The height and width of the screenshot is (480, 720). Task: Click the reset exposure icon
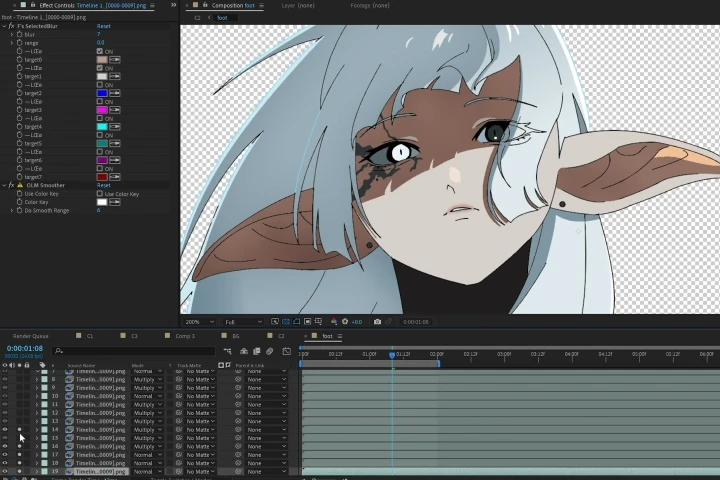(345, 322)
